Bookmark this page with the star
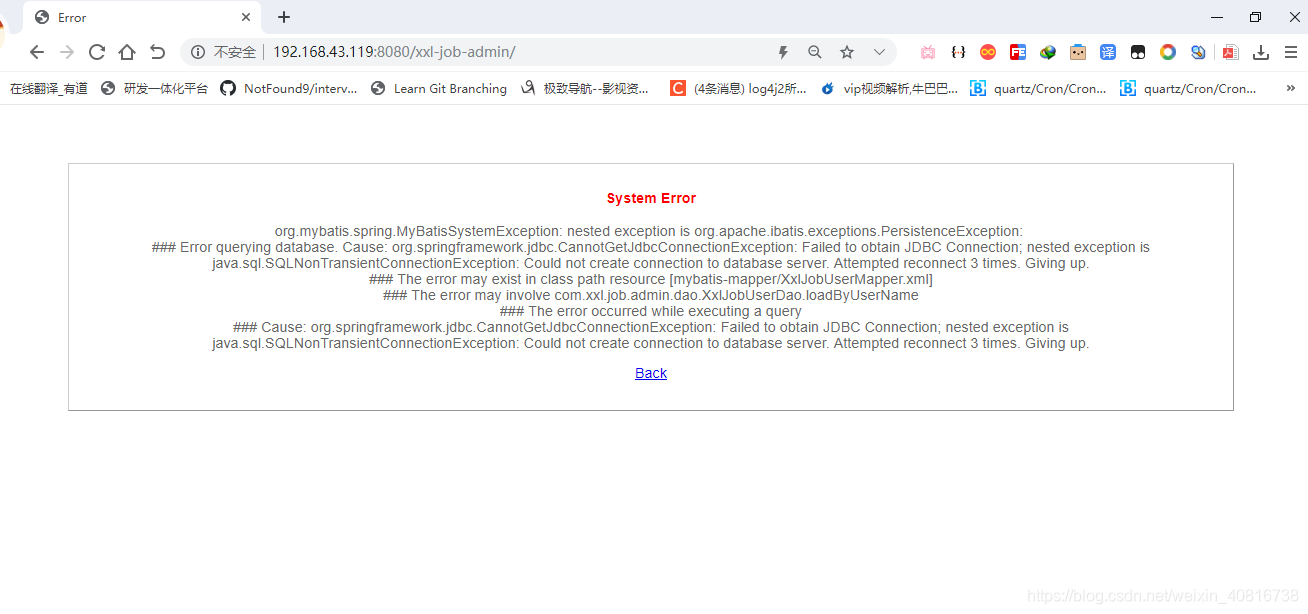The width and height of the screenshot is (1308, 614). click(847, 52)
